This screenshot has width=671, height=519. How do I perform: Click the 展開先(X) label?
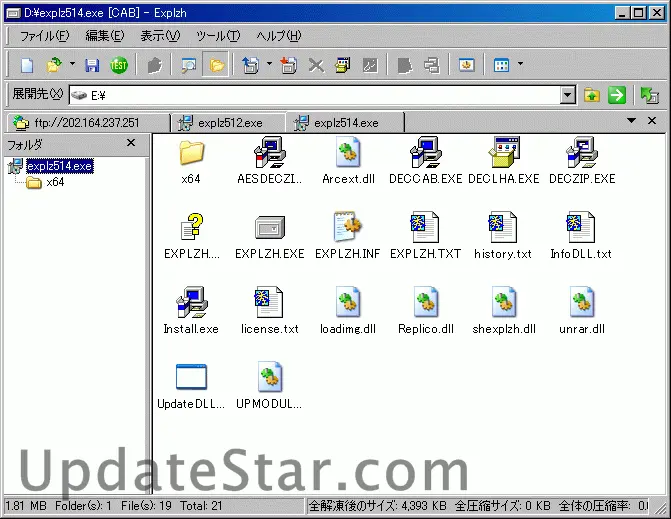(x=38, y=94)
